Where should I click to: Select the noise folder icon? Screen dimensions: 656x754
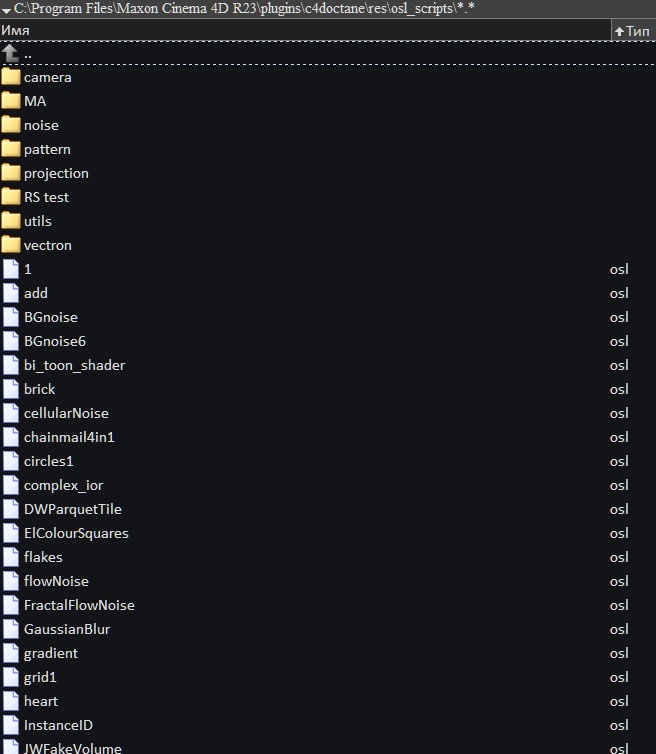(11, 125)
